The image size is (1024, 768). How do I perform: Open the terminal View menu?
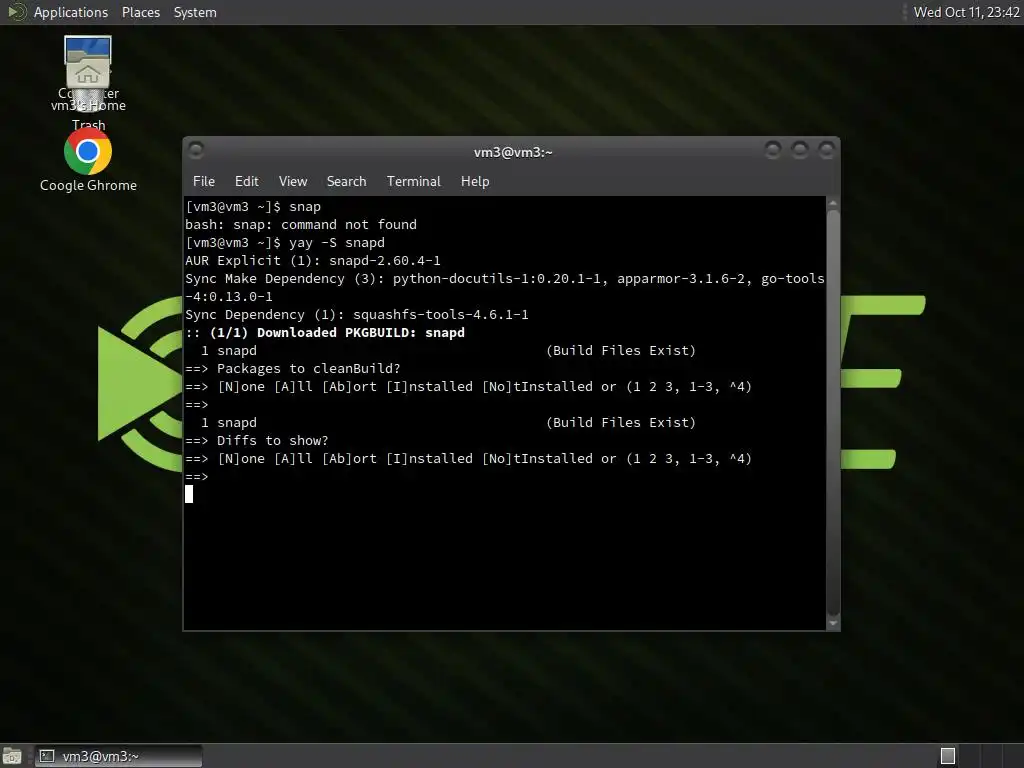293,182
